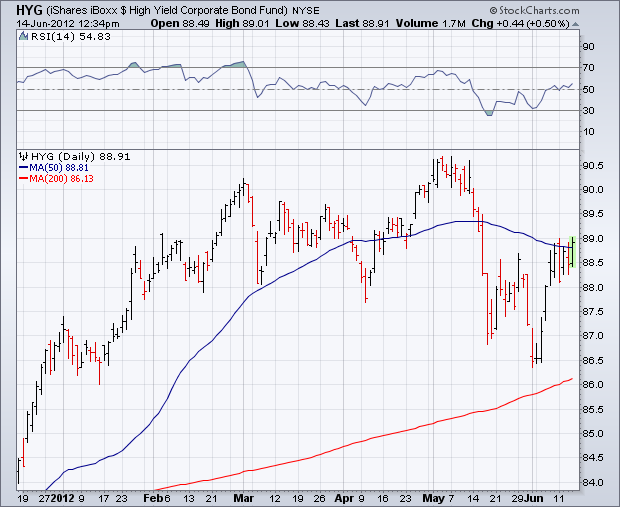
Task: Click the Feb month label on date axis
Action: coord(153,498)
